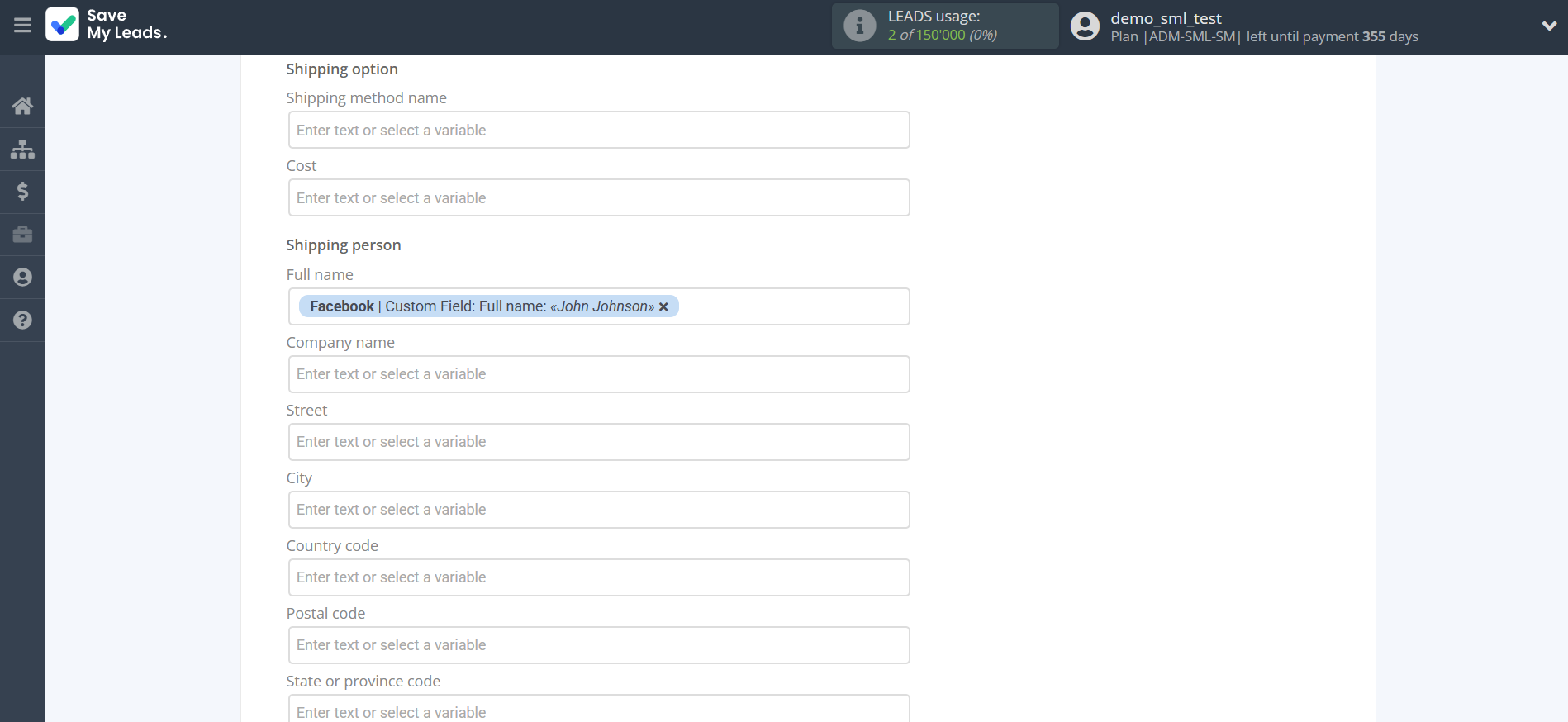Click the demo_sml_test account name
This screenshot has width=1568, height=722.
[1165, 18]
